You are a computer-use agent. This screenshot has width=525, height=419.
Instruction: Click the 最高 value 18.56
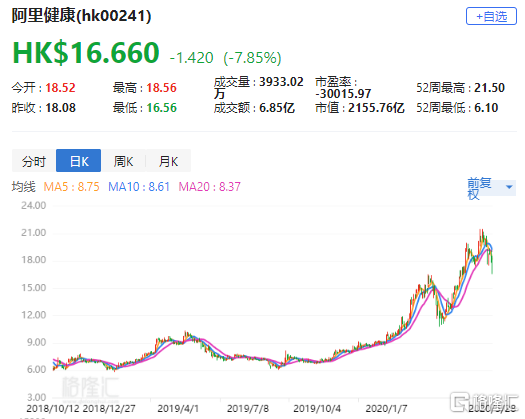[x=161, y=88]
